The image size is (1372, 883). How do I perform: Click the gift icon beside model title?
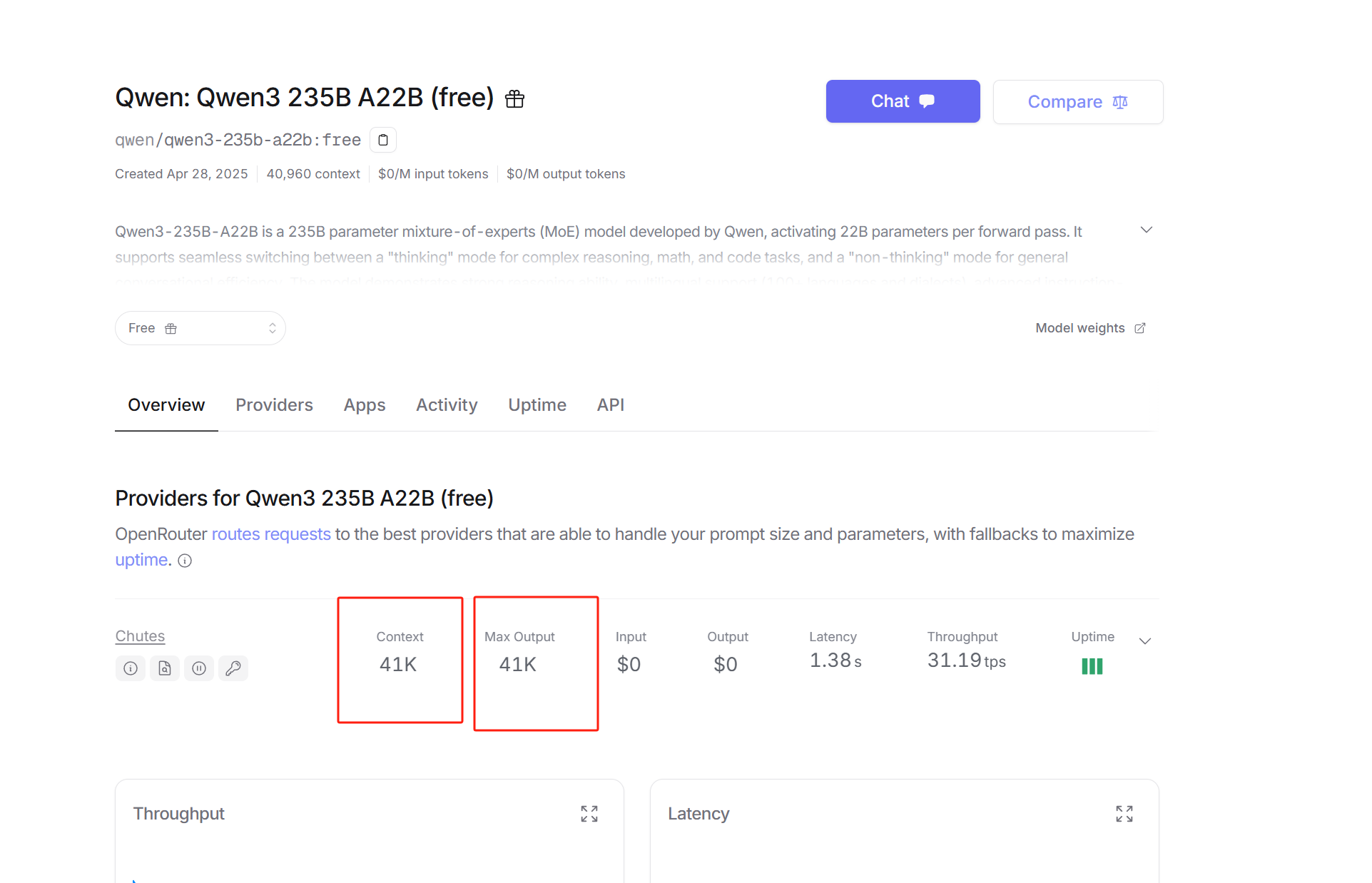tap(514, 99)
